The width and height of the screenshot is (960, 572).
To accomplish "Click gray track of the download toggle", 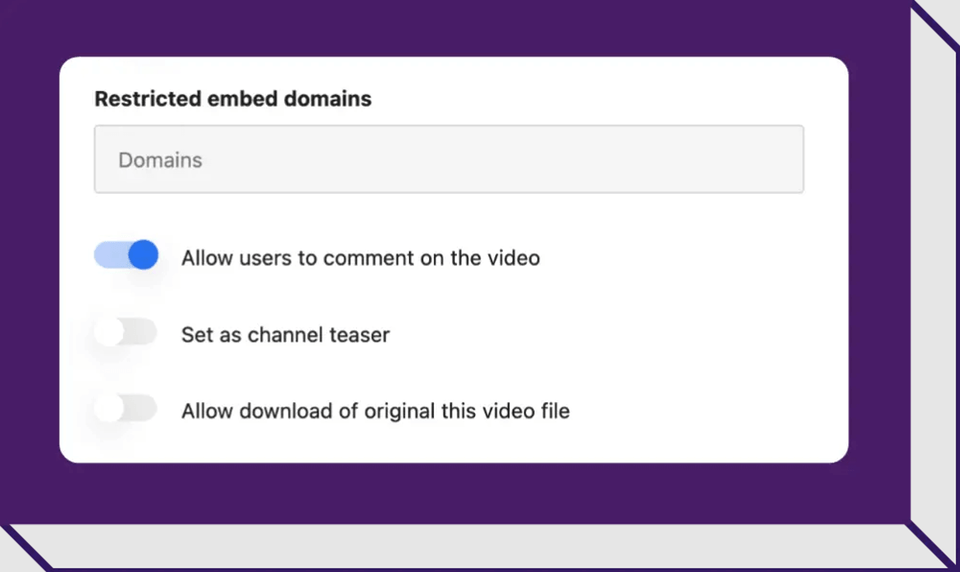I will coord(141,408).
